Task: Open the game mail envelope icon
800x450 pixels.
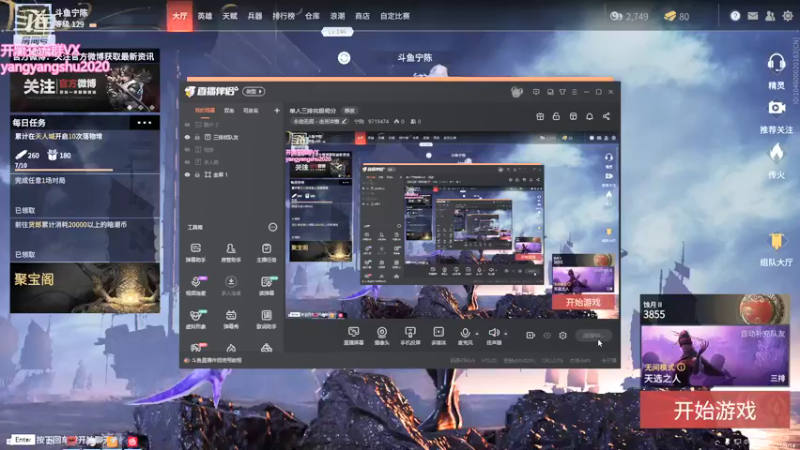Action: point(753,16)
